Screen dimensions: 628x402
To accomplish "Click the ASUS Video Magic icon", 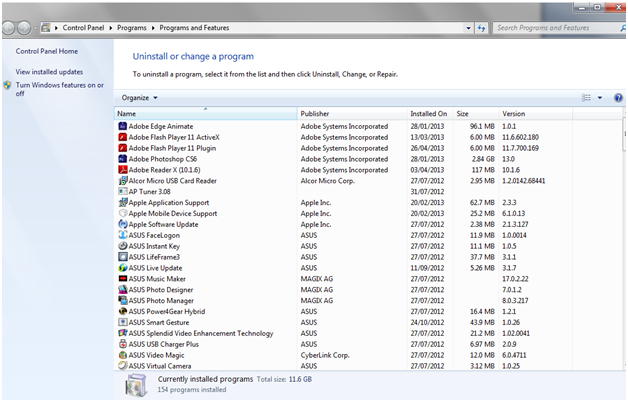I will point(123,355).
